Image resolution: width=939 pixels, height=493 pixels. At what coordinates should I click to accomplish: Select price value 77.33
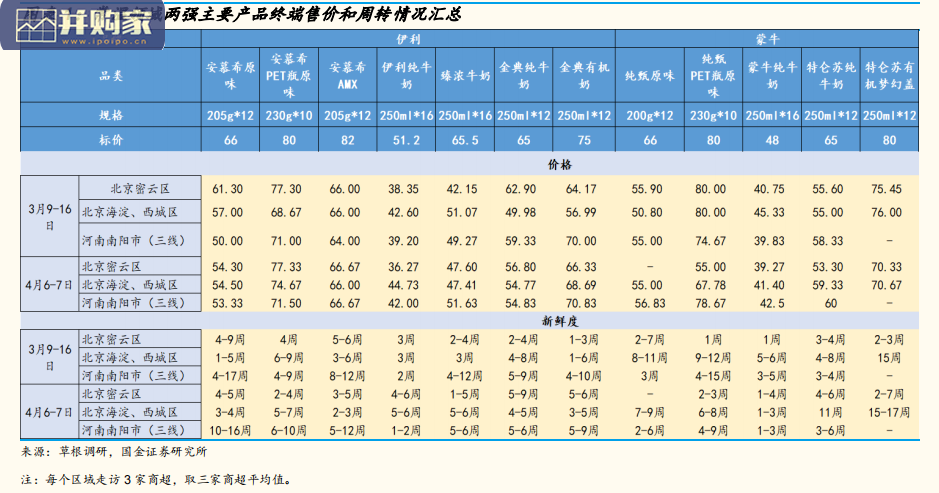tap(286, 267)
